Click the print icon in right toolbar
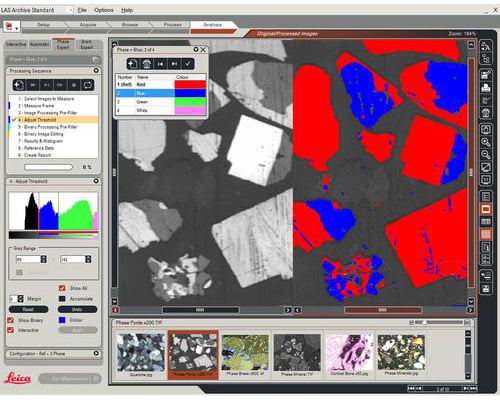500x400 pixels. 486,88
